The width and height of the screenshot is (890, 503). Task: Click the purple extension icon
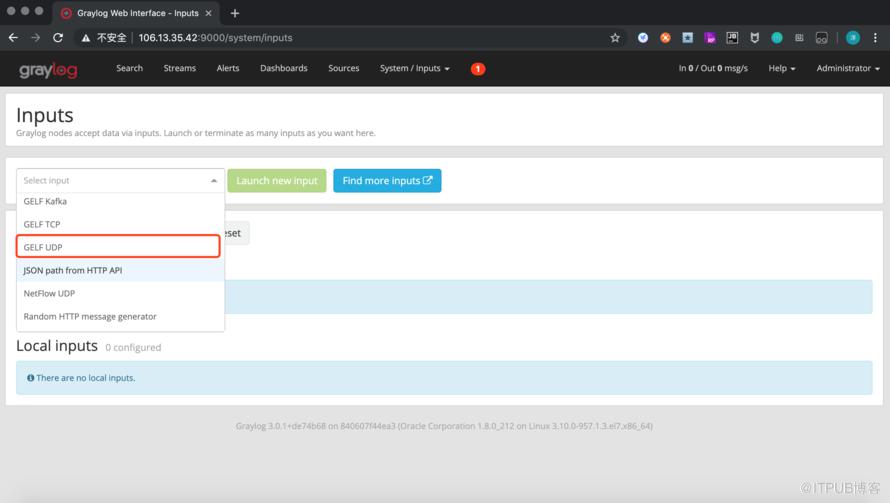pyautogui.click(x=710, y=38)
